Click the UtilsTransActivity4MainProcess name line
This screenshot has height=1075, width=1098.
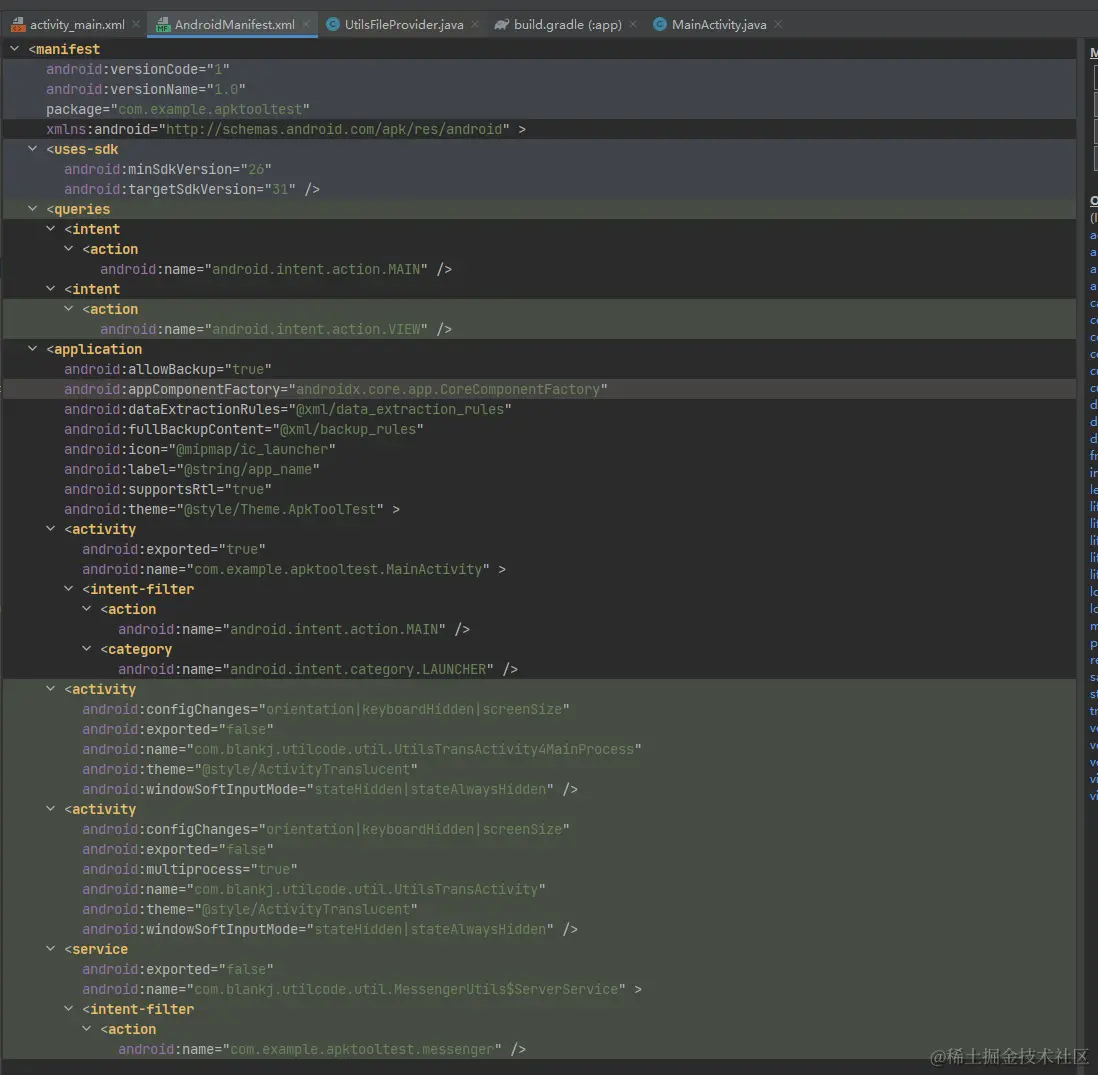pos(362,749)
